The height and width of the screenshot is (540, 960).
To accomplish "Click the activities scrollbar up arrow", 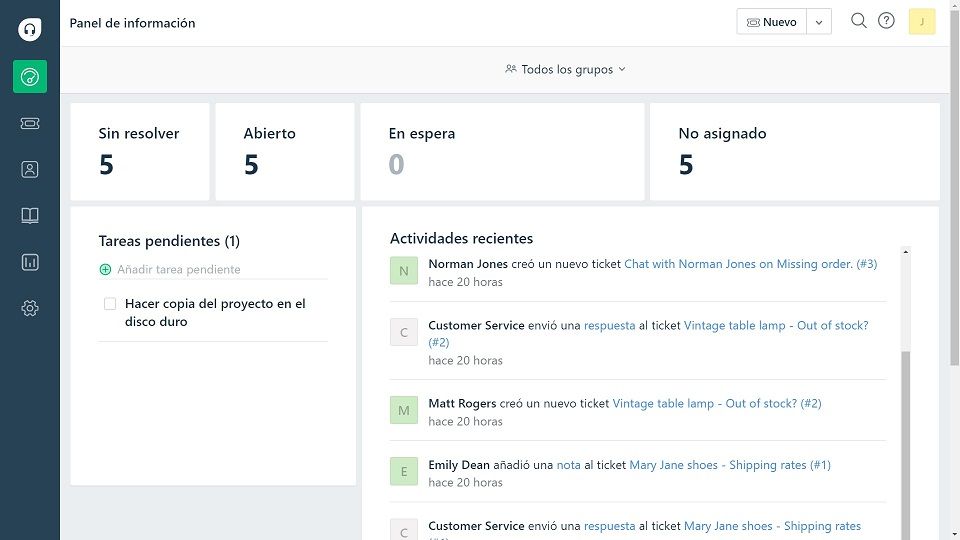I will (x=906, y=252).
